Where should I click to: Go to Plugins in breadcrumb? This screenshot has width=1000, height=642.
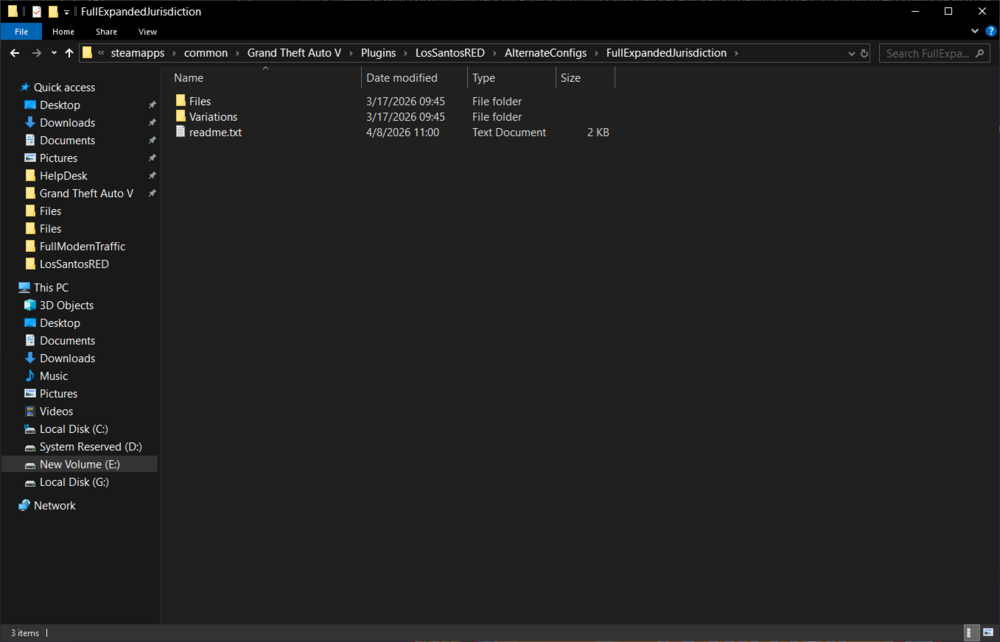click(x=378, y=53)
